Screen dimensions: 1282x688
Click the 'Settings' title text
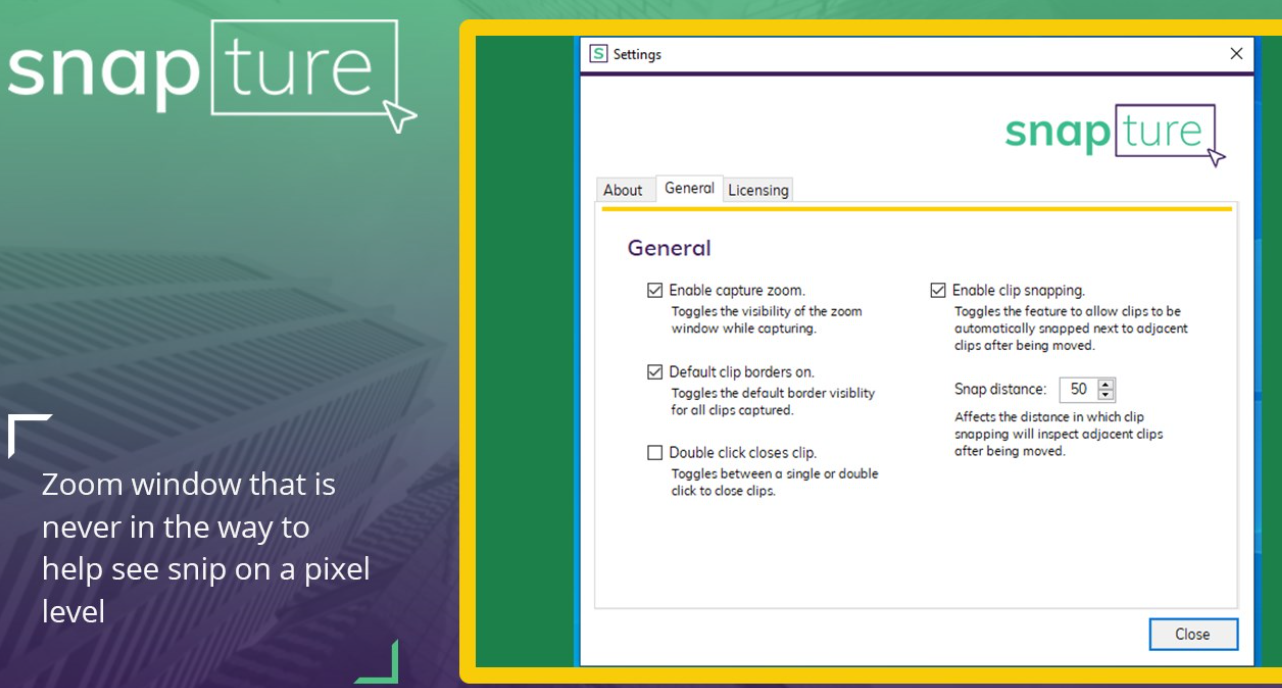tap(637, 54)
